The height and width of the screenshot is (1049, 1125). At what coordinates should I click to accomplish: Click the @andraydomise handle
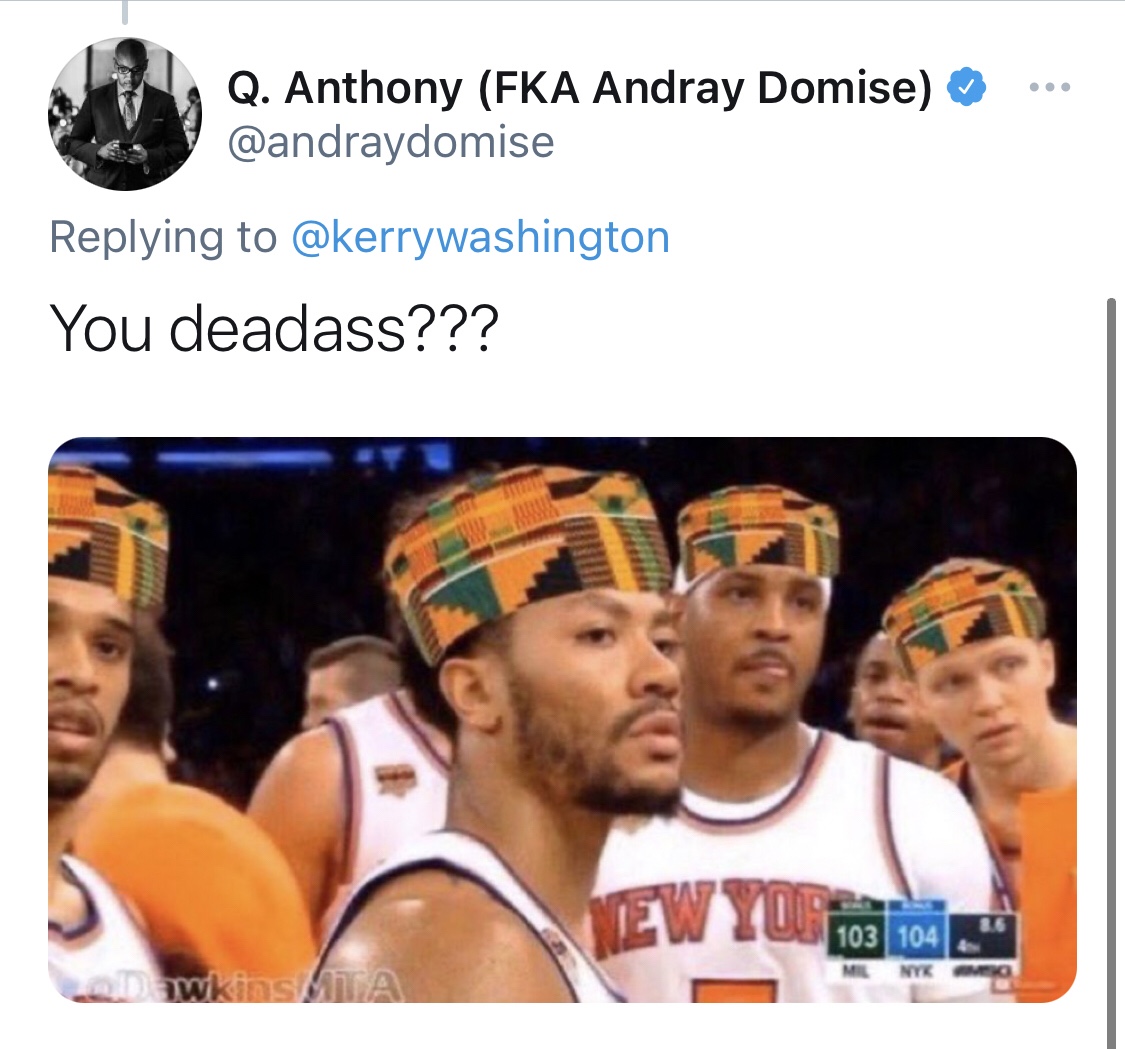[x=391, y=142]
